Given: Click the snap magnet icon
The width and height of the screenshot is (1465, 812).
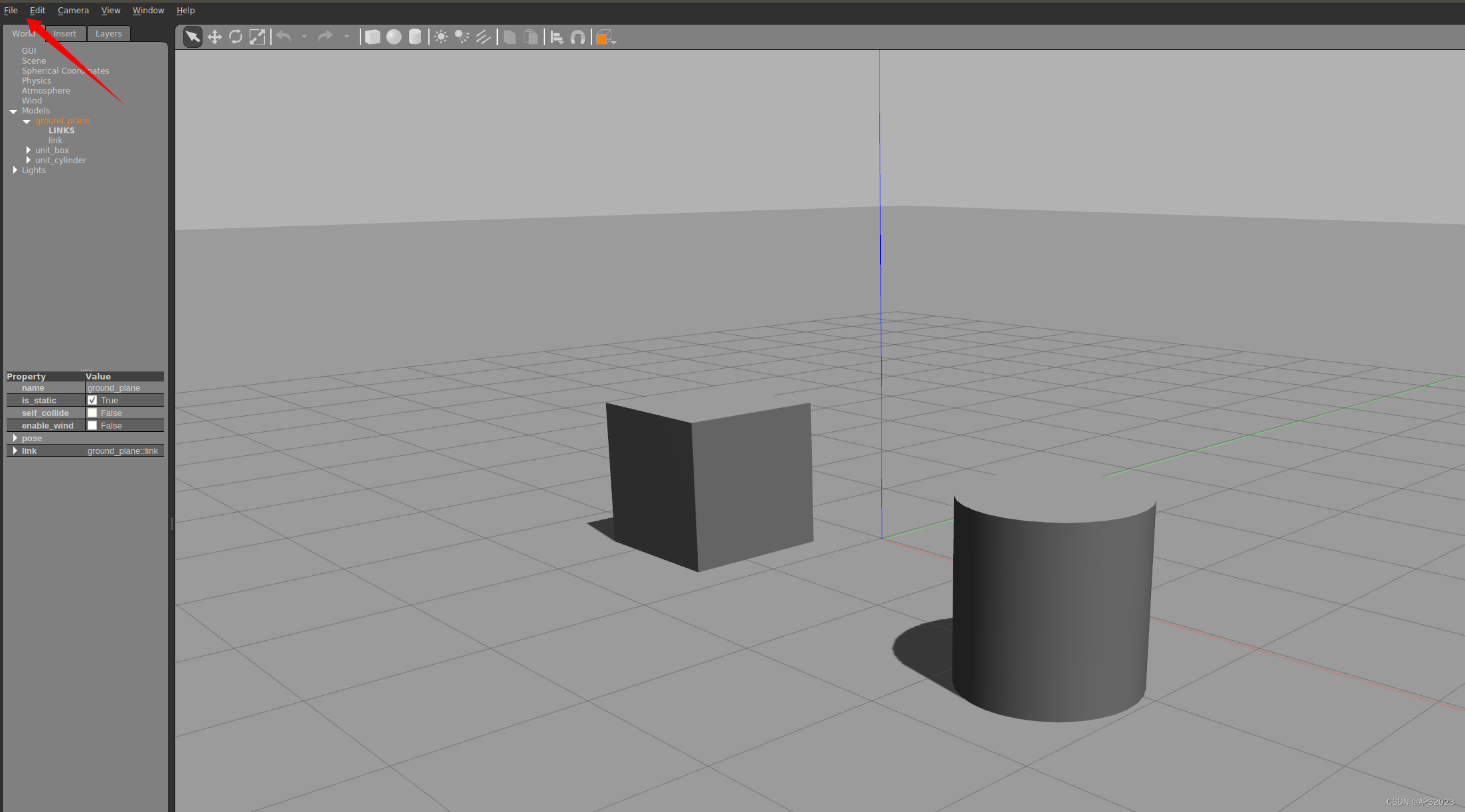Looking at the screenshot, I should click(578, 37).
